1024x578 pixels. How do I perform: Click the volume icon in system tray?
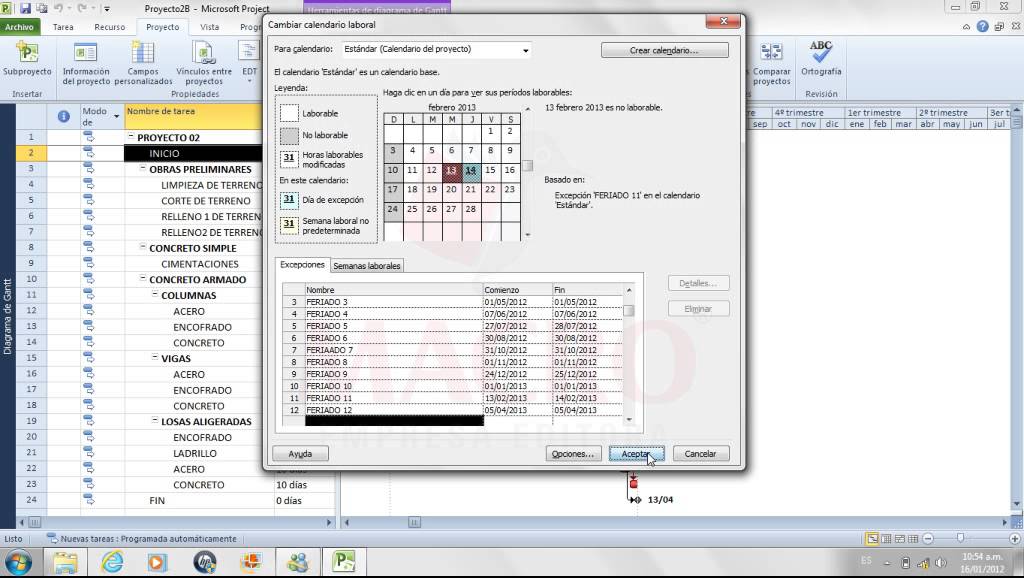coord(940,563)
